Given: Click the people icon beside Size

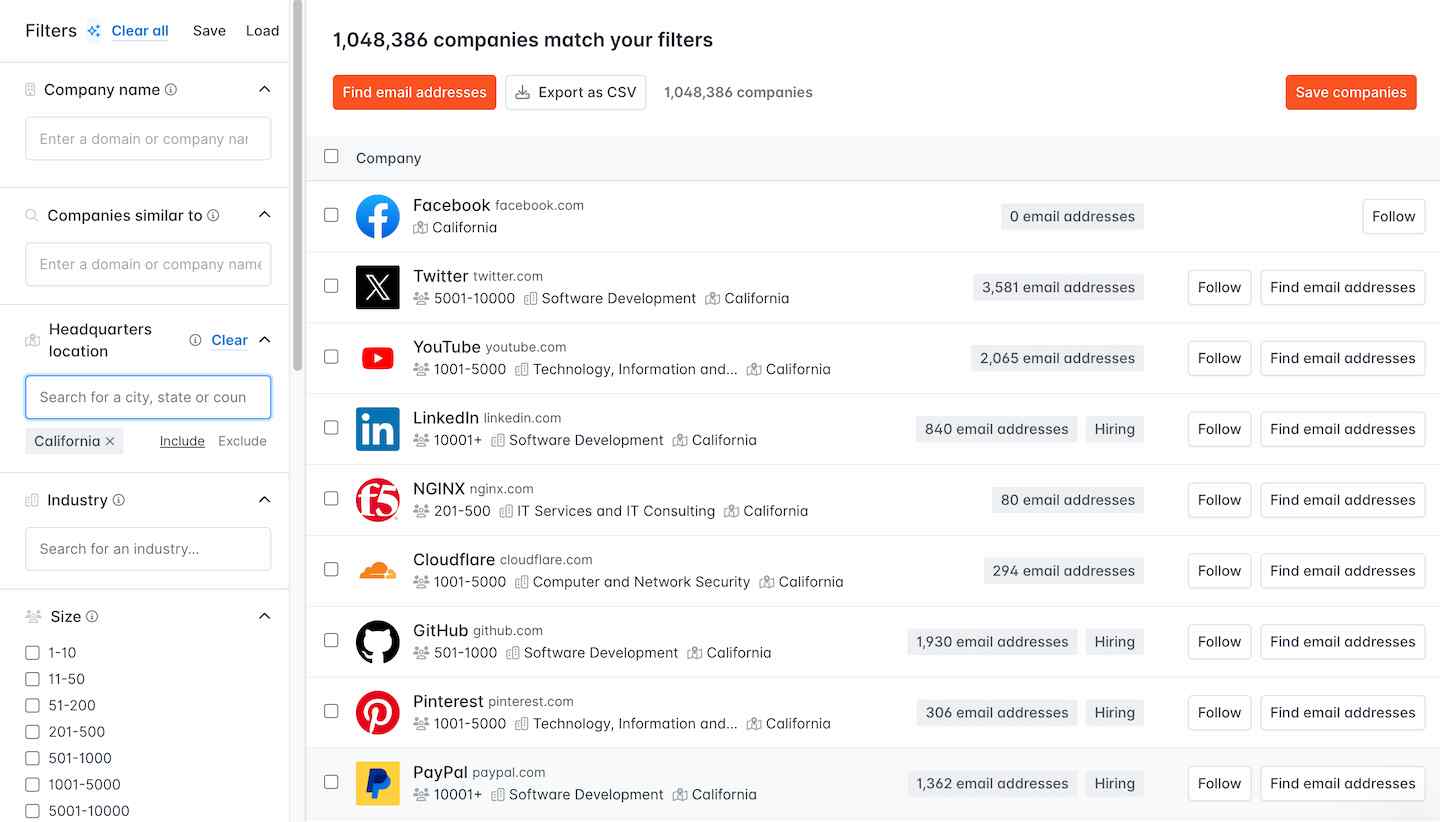Looking at the screenshot, I should pyautogui.click(x=33, y=616).
